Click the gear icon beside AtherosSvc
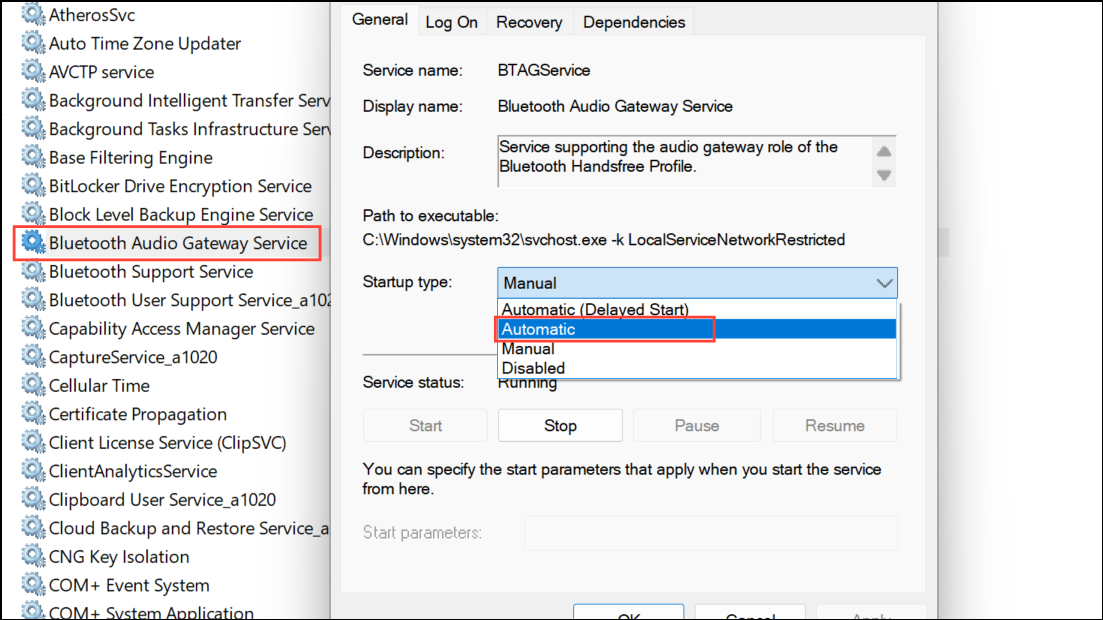The image size is (1103, 620). pos(32,13)
